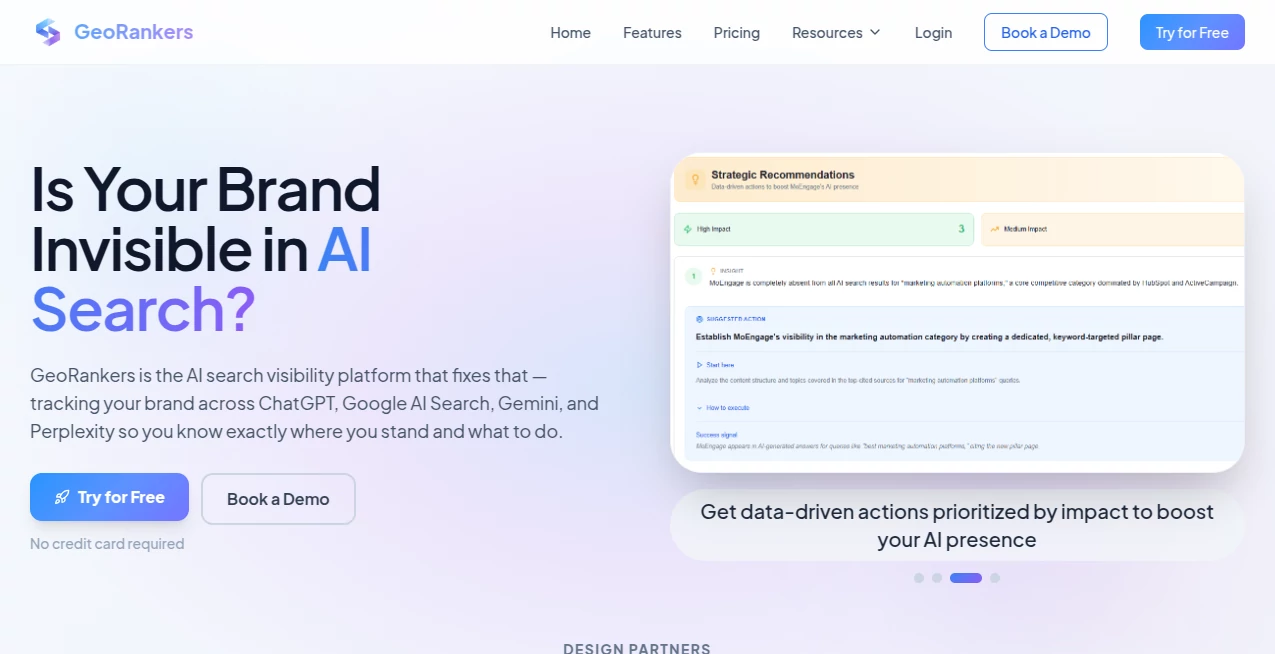Click the lightbulb icon beside Strategic Recommendations
Viewport: 1275px width, 654px height.
tap(695, 180)
